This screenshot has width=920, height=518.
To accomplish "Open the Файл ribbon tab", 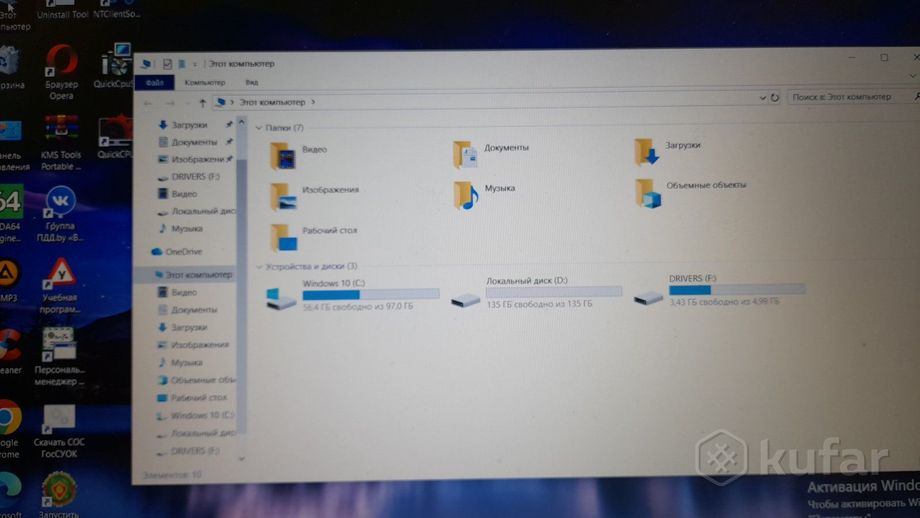I will tap(154, 83).
